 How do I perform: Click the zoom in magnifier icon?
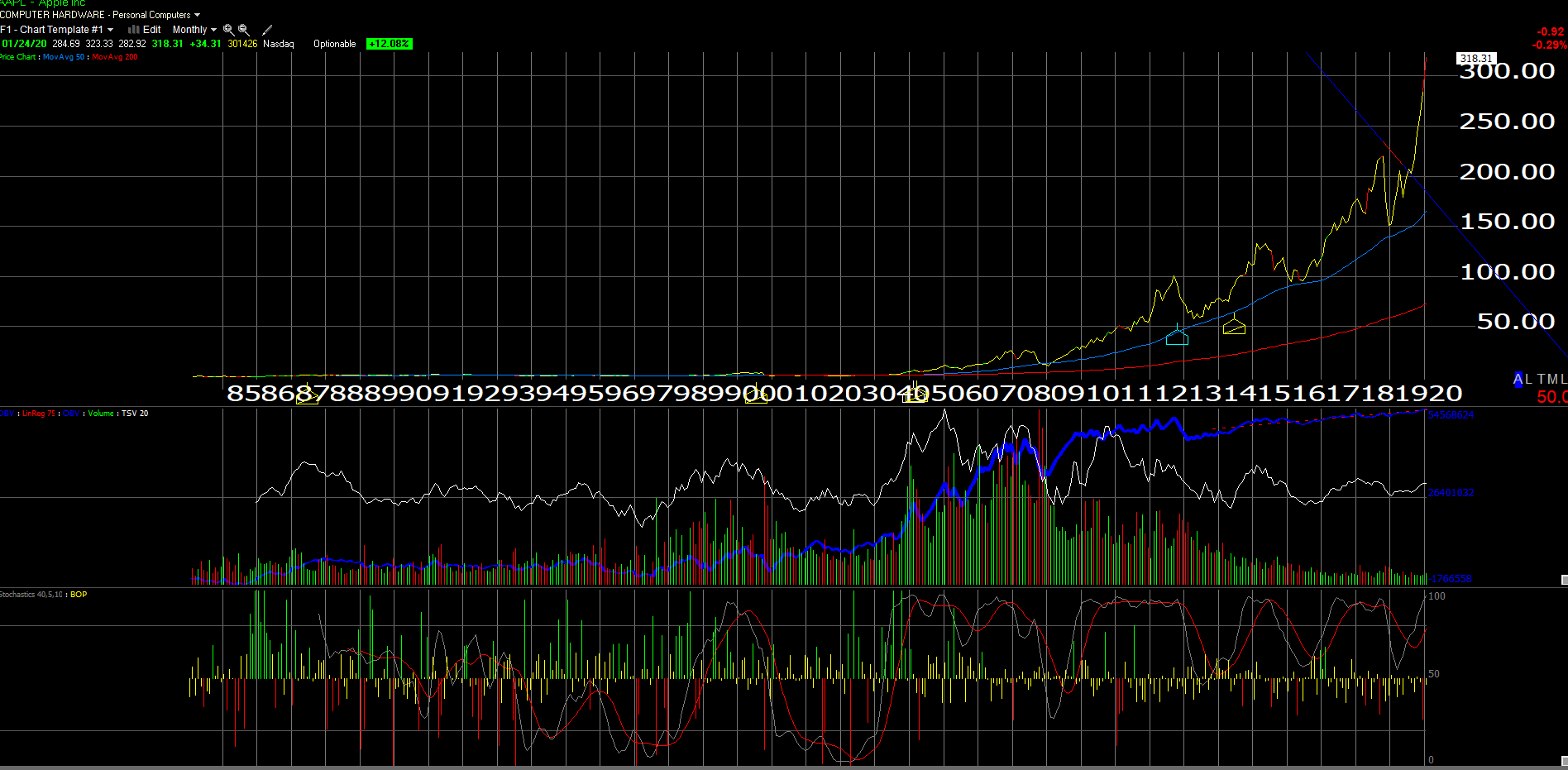tap(228, 29)
